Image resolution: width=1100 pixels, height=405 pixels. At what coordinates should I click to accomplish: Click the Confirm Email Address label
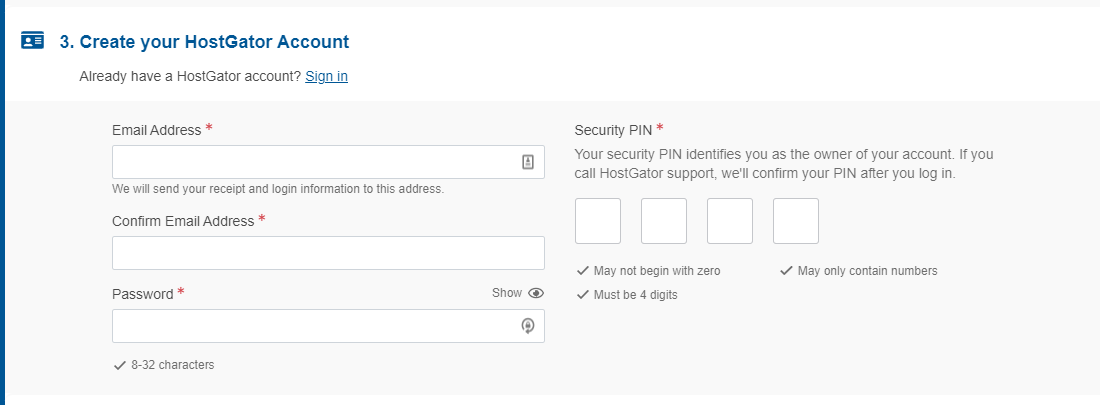(183, 221)
